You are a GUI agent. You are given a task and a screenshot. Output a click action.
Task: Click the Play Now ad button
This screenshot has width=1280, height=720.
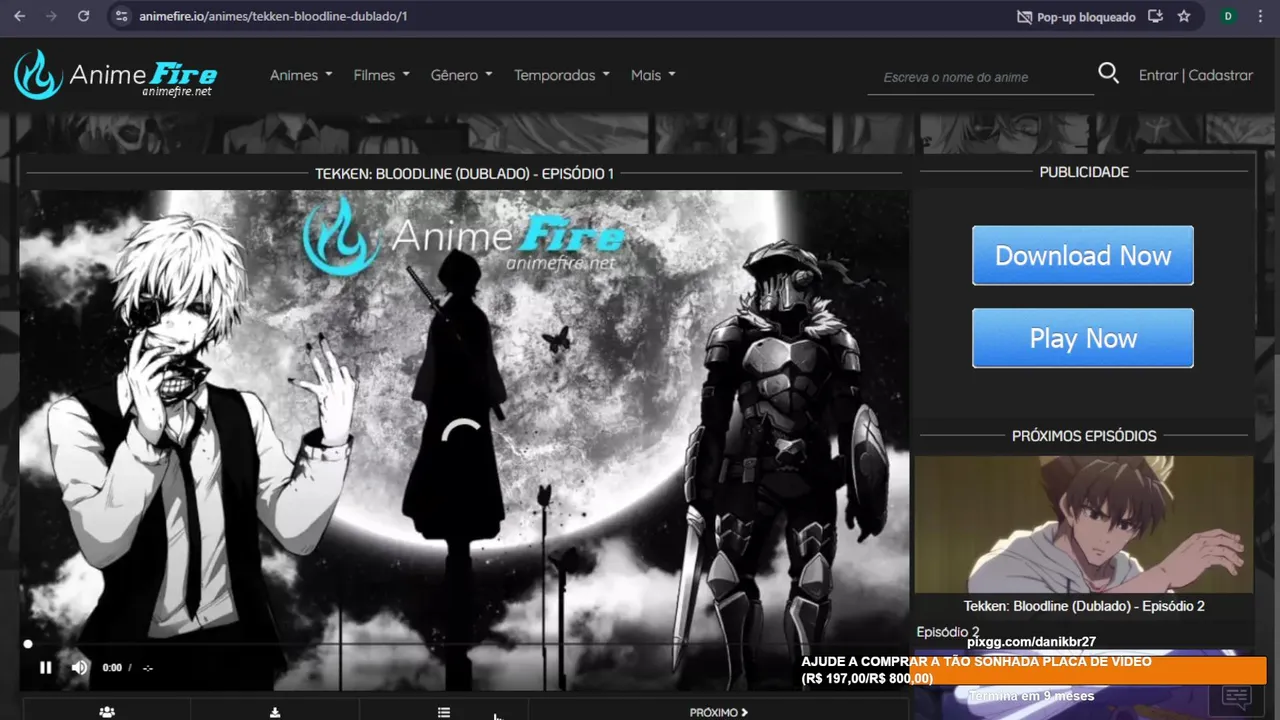1083,338
